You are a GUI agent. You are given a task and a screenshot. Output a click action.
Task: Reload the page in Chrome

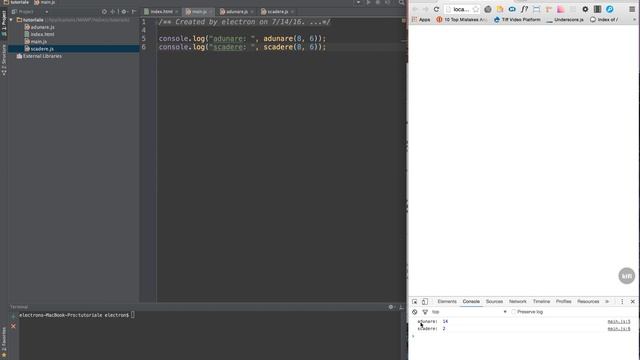tap(436, 9)
